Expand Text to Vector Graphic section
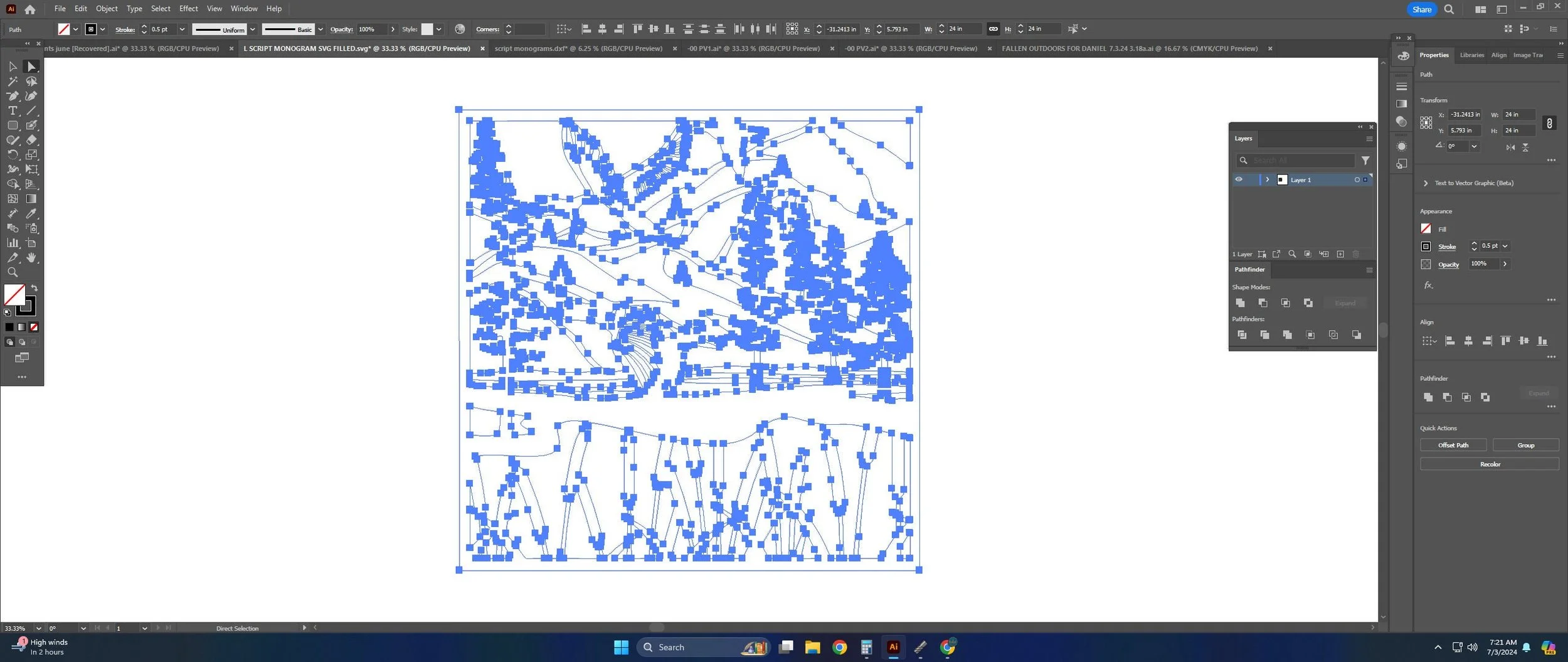The width and height of the screenshot is (1568, 662). [x=1426, y=183]
